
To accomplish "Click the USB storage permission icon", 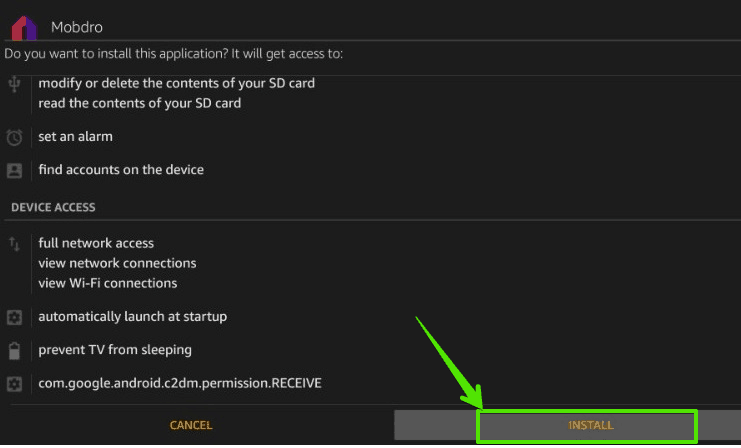I will click(14, 84).
